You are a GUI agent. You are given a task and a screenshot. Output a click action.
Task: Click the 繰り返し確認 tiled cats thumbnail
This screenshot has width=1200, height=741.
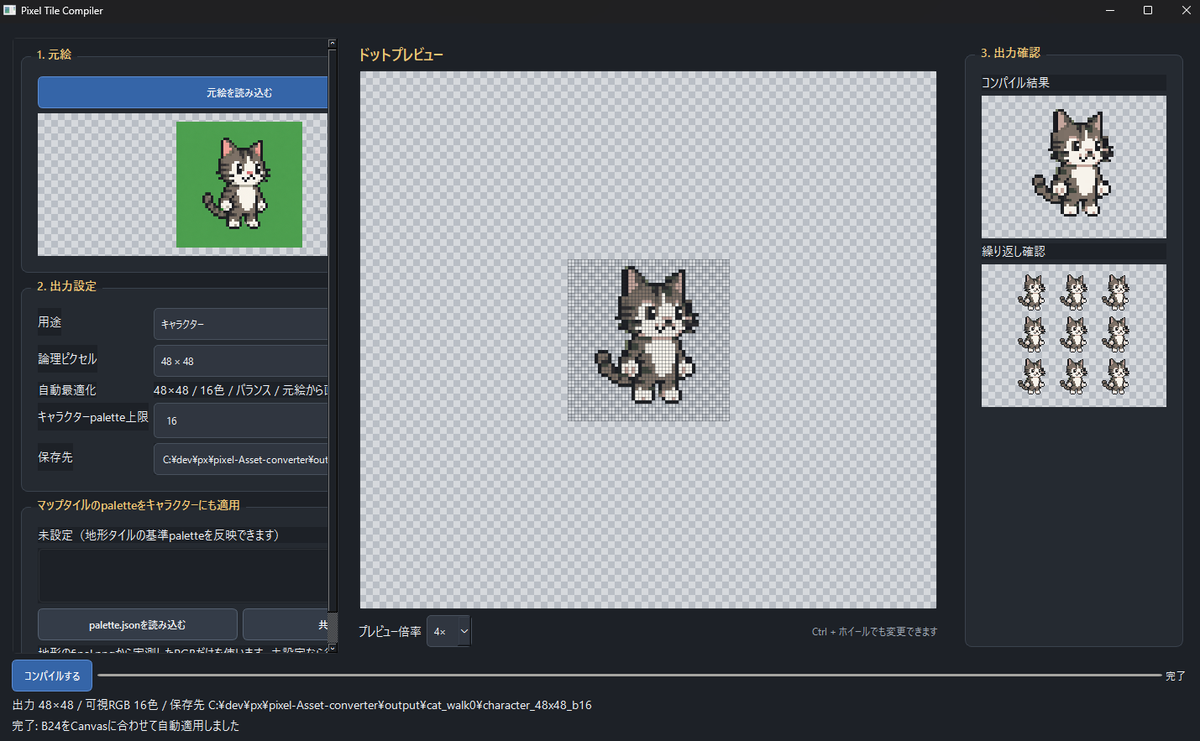pos(1074,335)
